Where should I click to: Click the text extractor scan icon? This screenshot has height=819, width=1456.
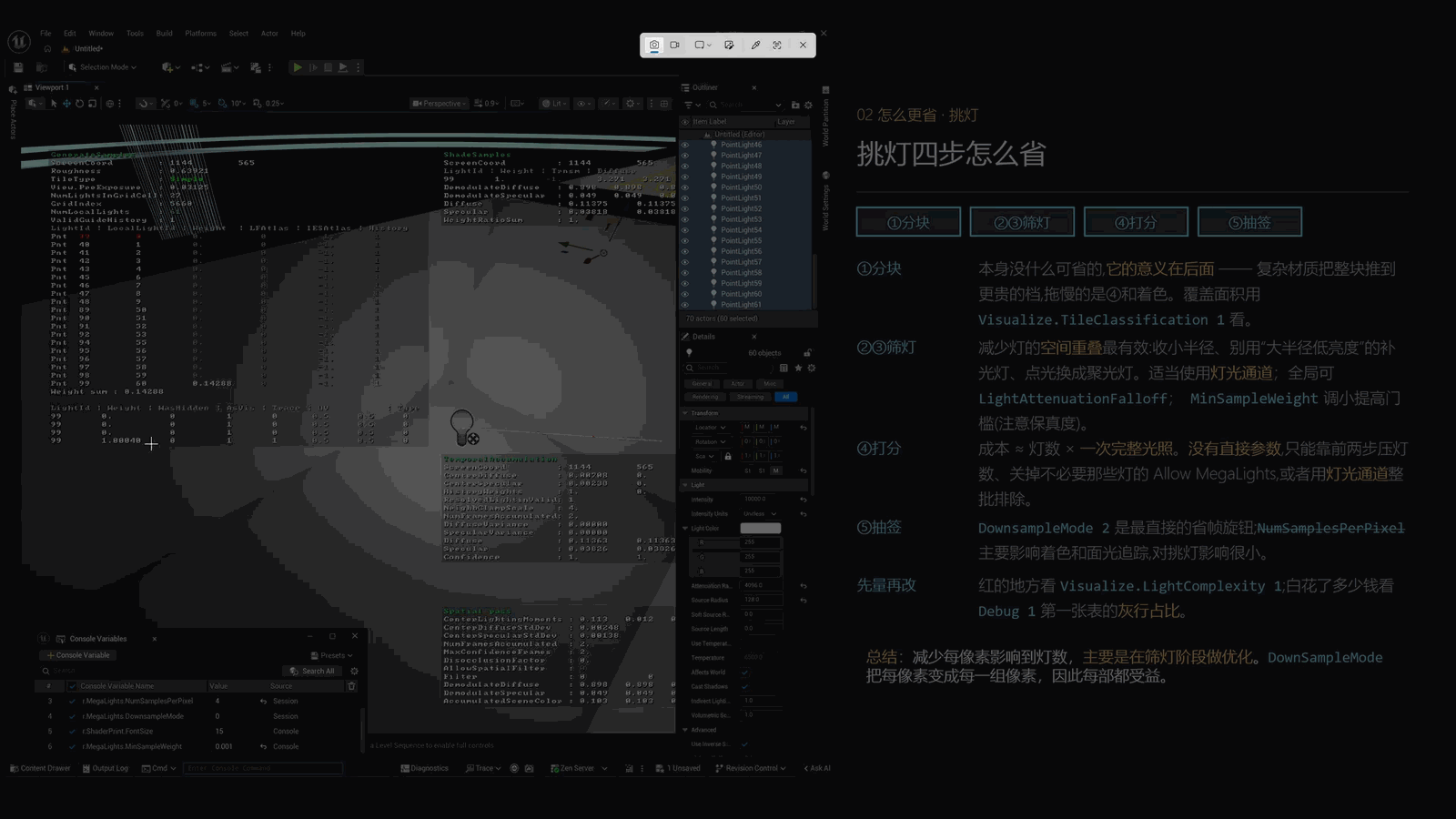(777, 45)
